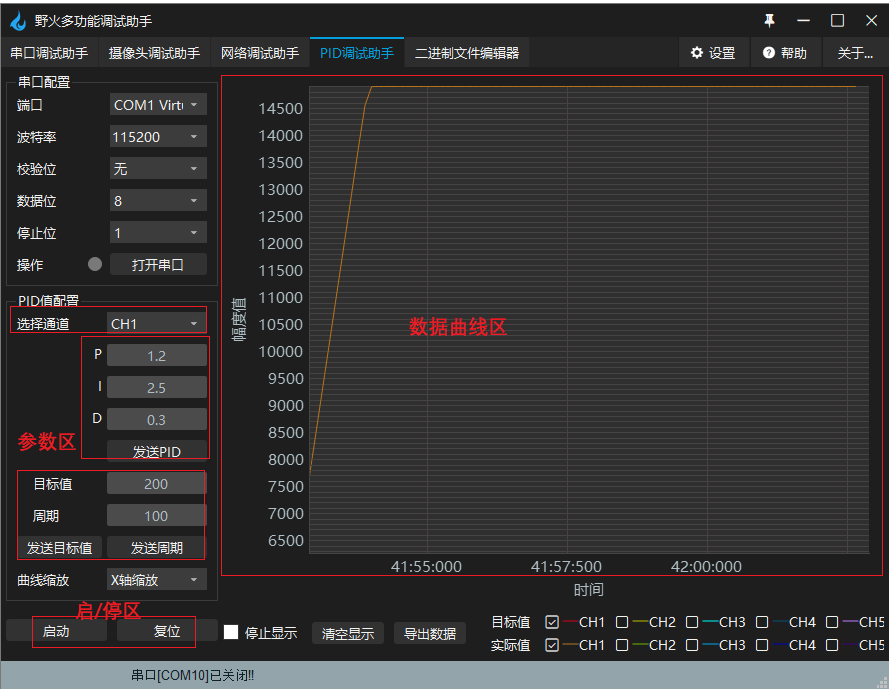Click the P parameter input field
889x689 pixels.
click(x=157, y=355)
